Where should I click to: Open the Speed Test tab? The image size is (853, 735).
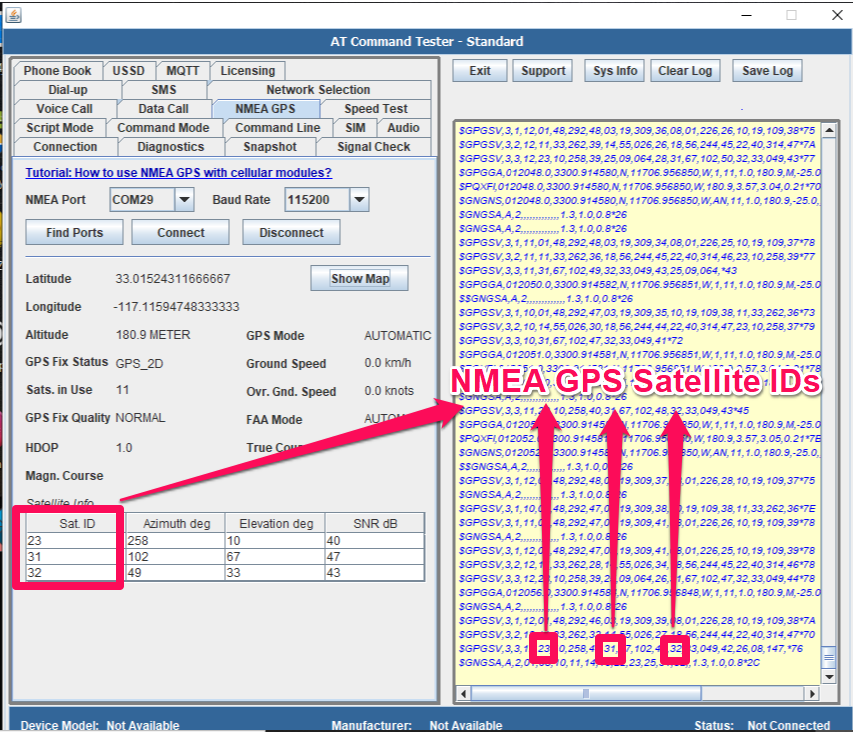(x=375, y=109)
